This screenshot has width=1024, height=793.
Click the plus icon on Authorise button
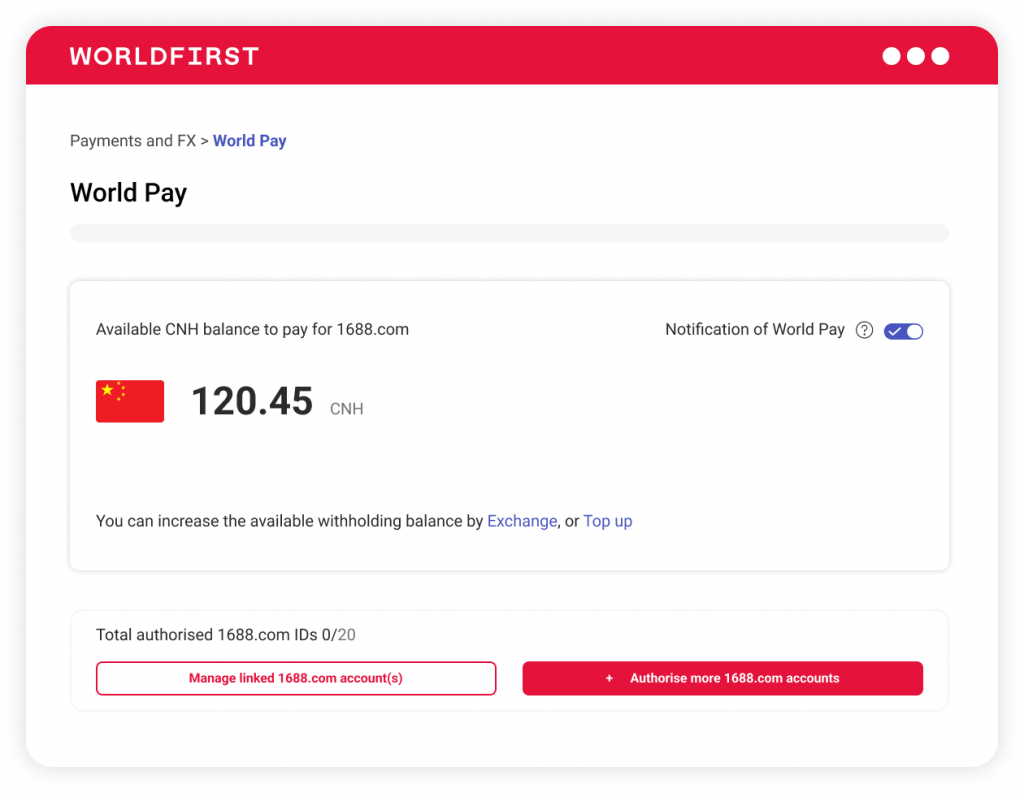609,679
